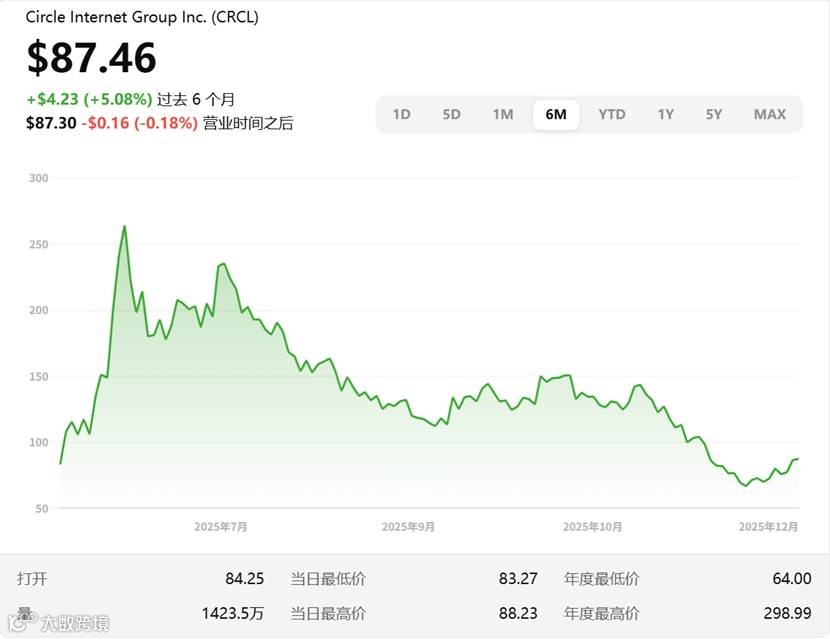Click the $87.30 after-hours price
The height and width of the screenshot is (639, 830).
click(51, 123)
